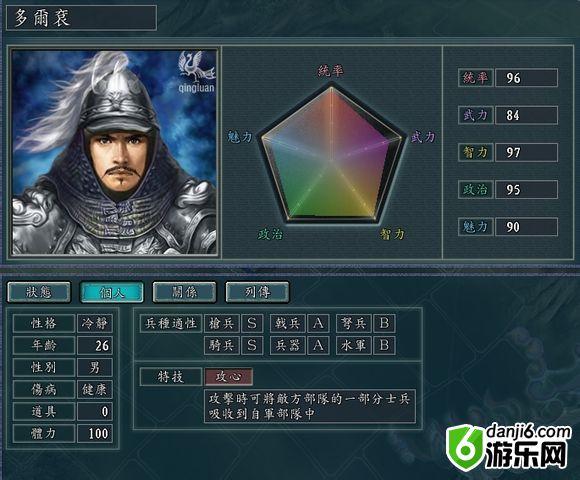Select the 統率 stat value 96
The image size is (580, 480).
click(x=526, y=78)
